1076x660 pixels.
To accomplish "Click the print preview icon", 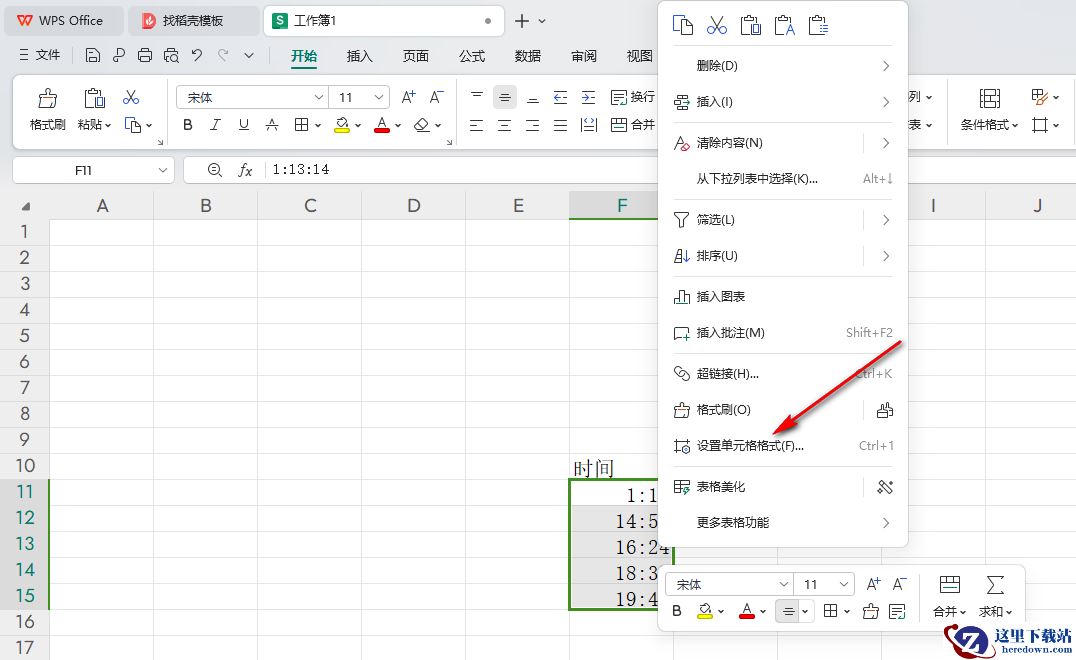I will (171, 56).
